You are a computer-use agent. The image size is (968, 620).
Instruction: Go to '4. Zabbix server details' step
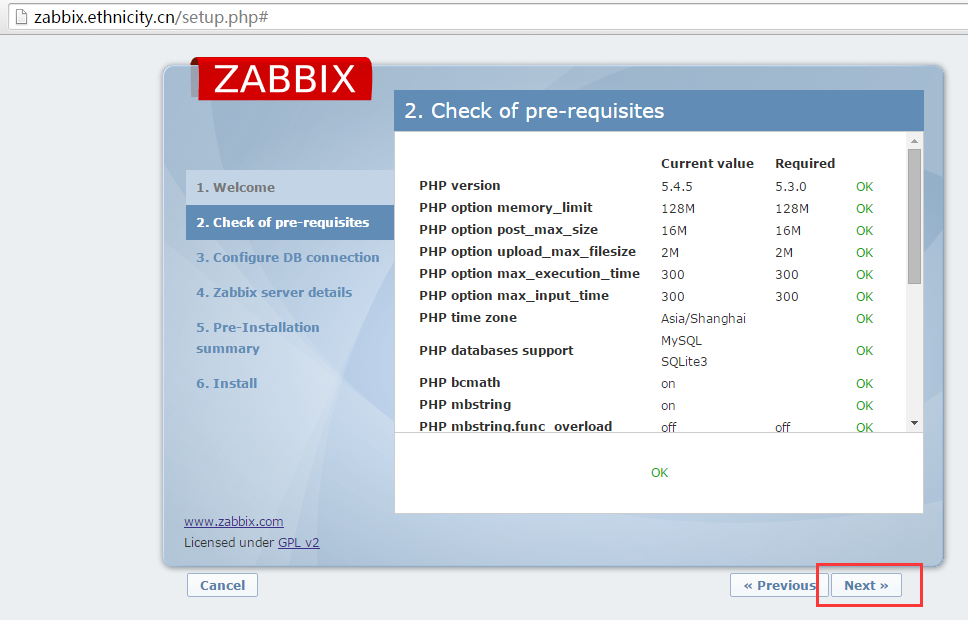pyautogui.click(x=274, y=292)
